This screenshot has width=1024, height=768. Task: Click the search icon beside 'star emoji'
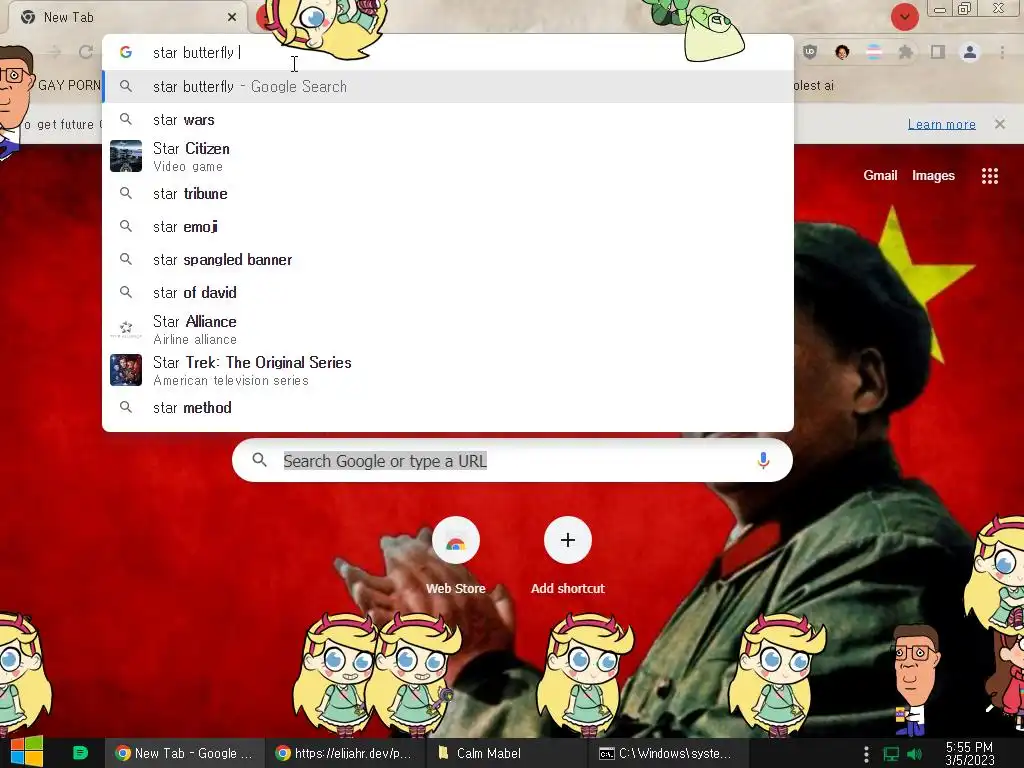pyautogui.click(x=126, y=226)
